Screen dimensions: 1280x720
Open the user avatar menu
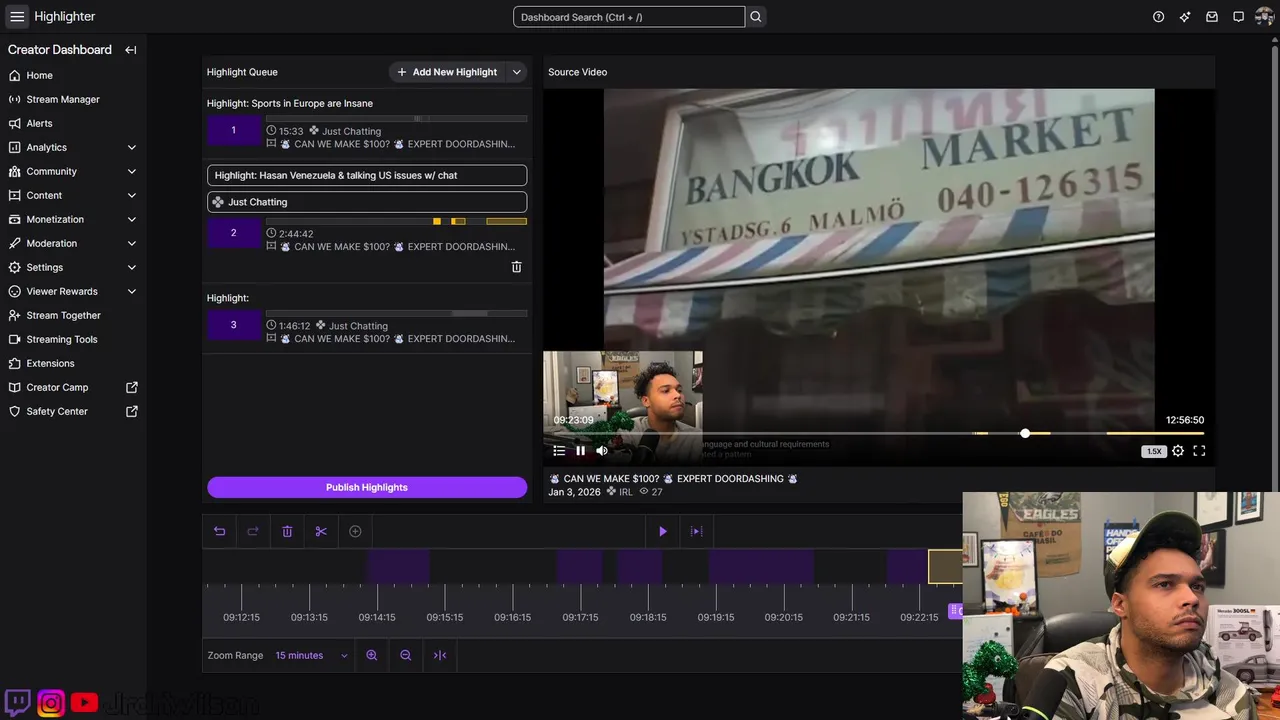click(1264, 17)
